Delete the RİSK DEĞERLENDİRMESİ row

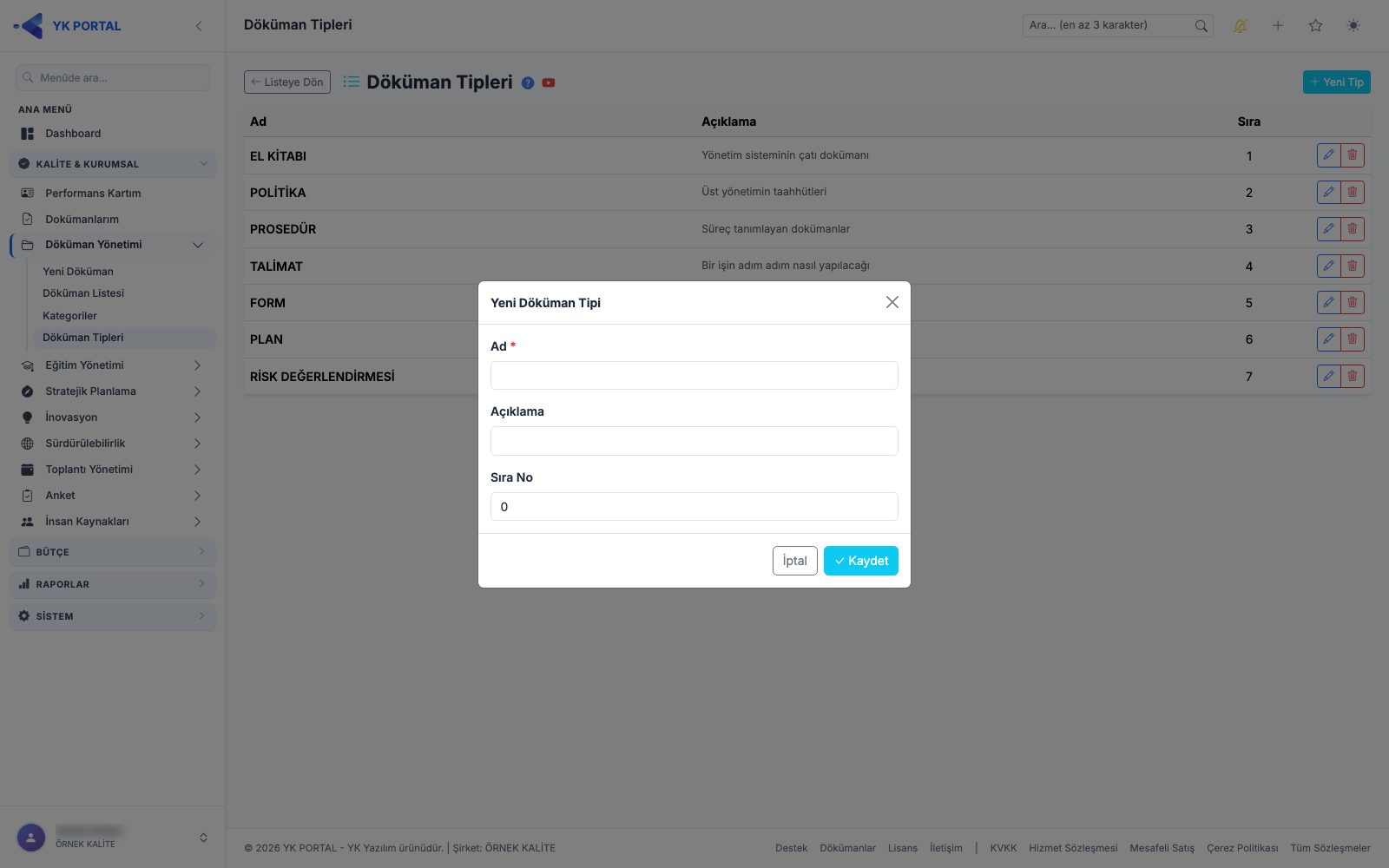click(x=1353, y=376)
